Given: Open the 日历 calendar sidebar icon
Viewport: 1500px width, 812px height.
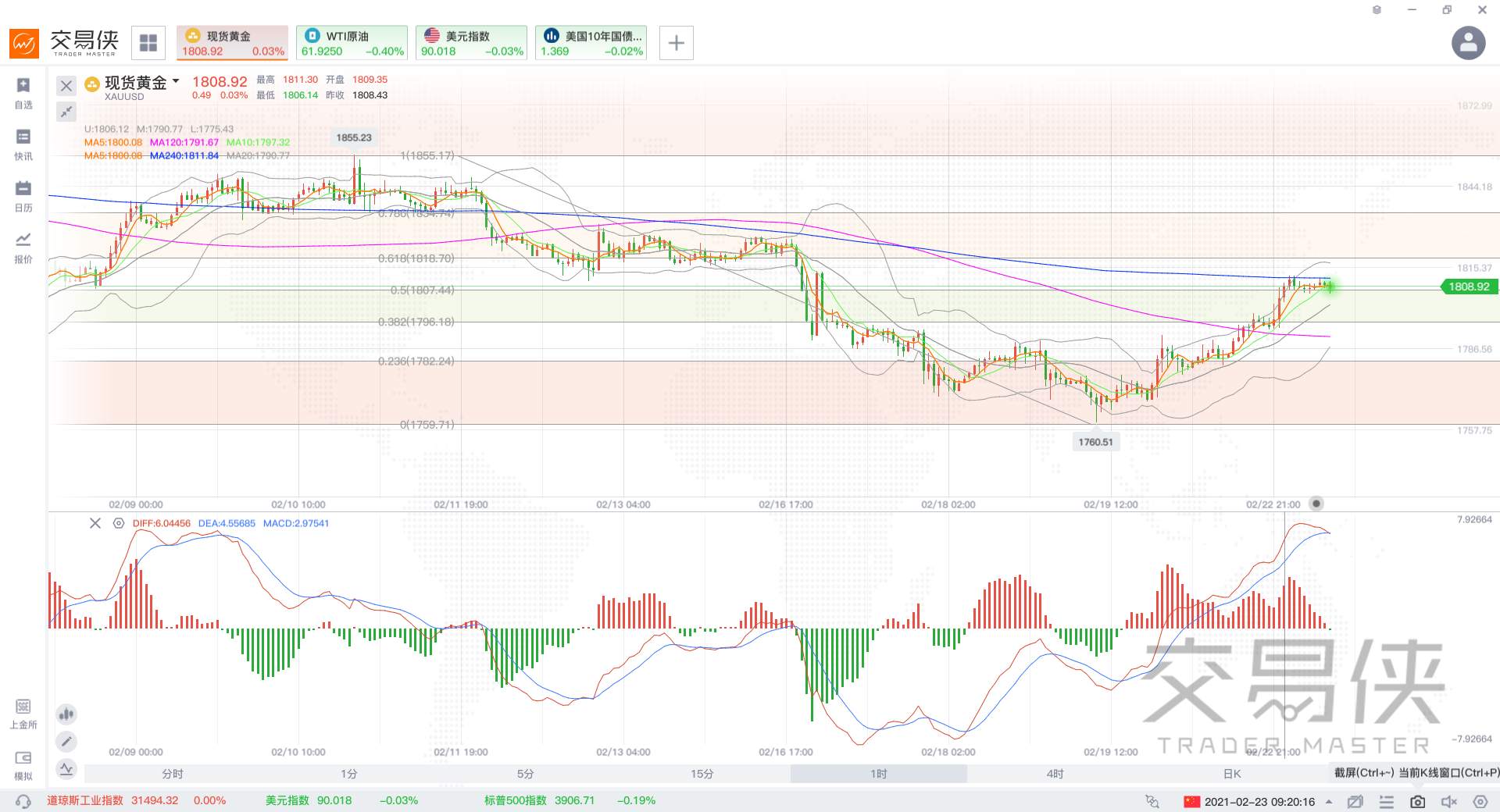Looking at the screenshot, I should pyautogui.click(x=23, y=196).
